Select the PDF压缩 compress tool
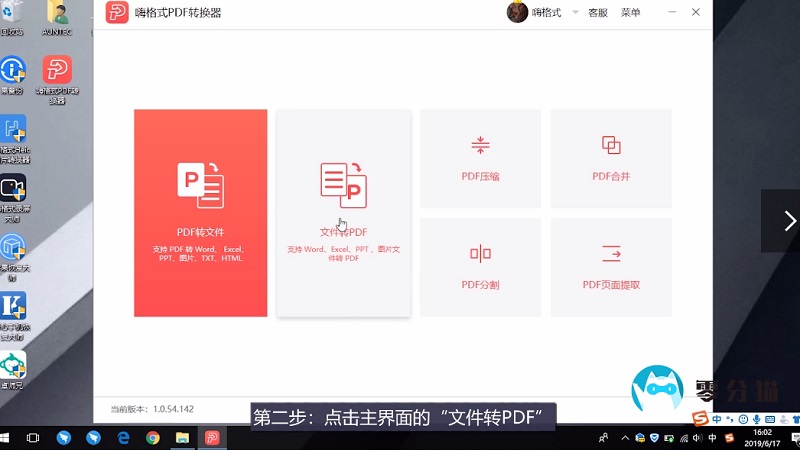 (480, 158)
